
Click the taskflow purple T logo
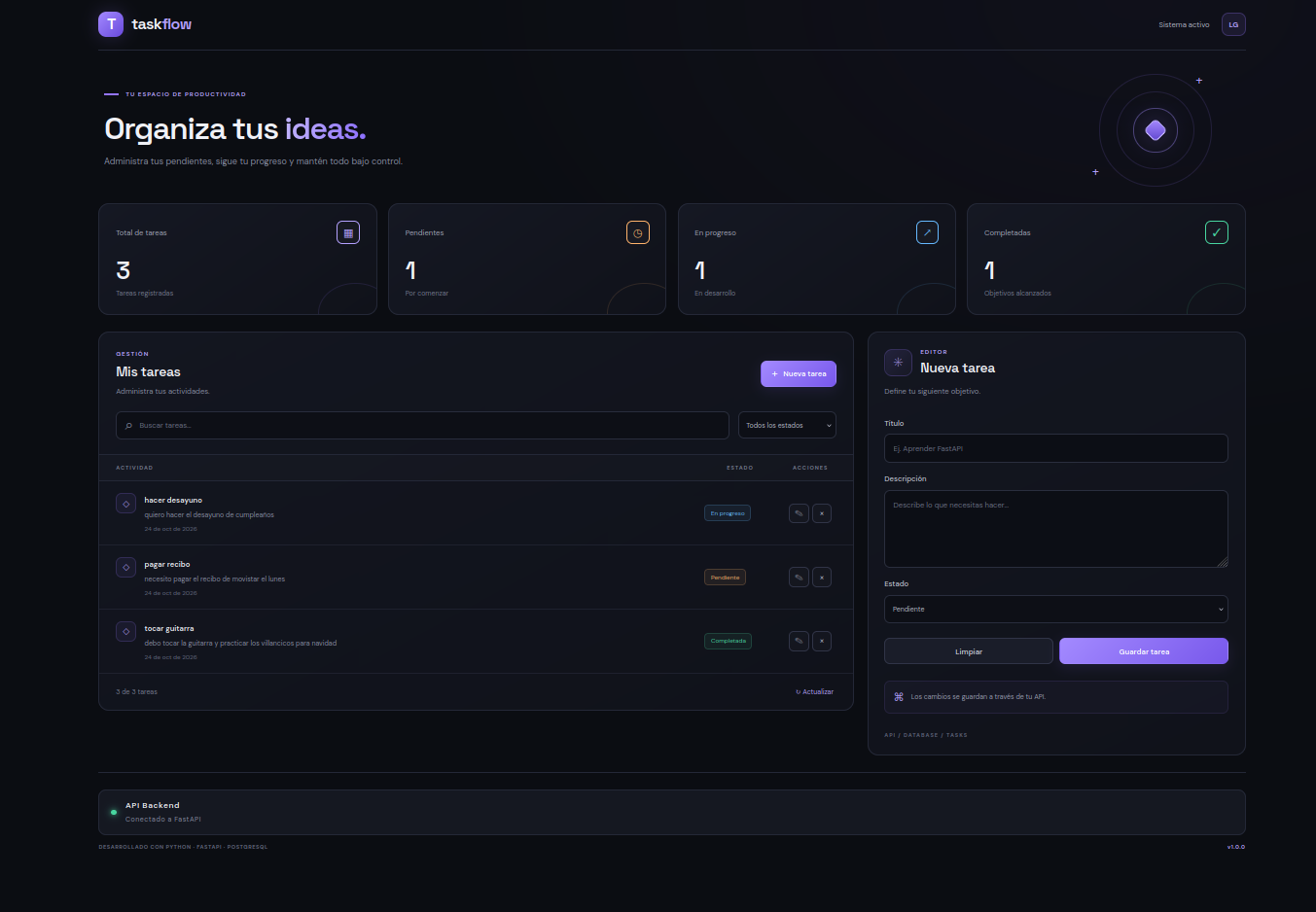111,24
